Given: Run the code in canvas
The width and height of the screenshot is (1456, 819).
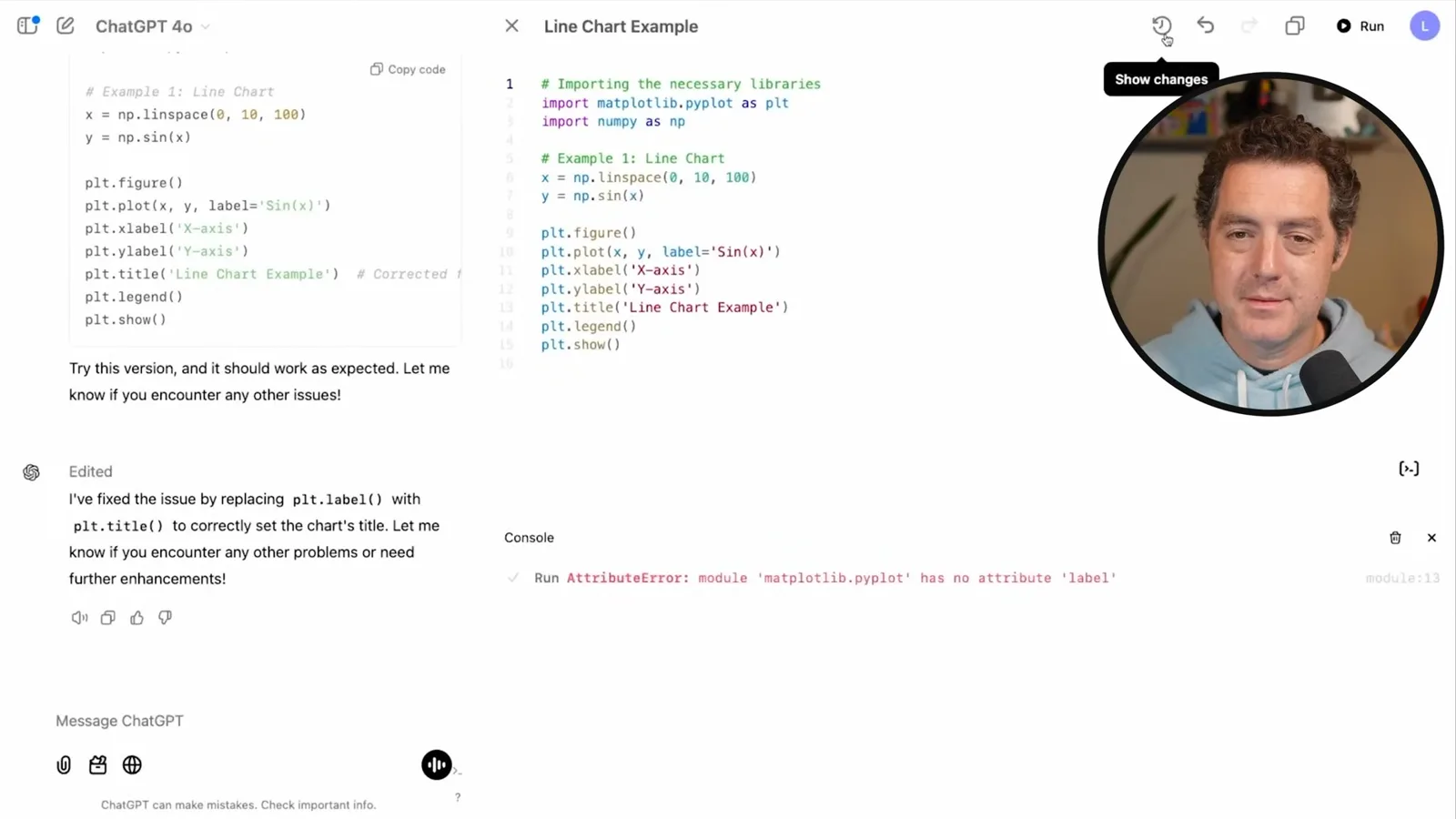Looking at the screenshot, I should 1360,25.
